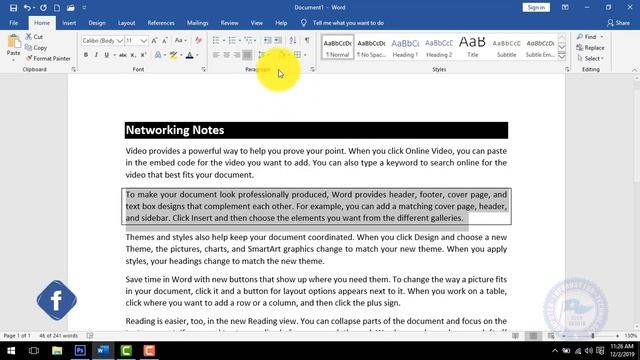
Task: Open file icon in Quick Access toolbar
Action: tap(71, 8)
